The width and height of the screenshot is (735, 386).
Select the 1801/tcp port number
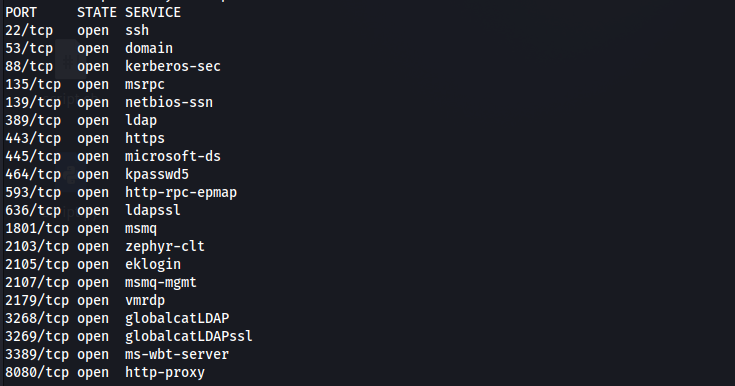coord(37,228)
